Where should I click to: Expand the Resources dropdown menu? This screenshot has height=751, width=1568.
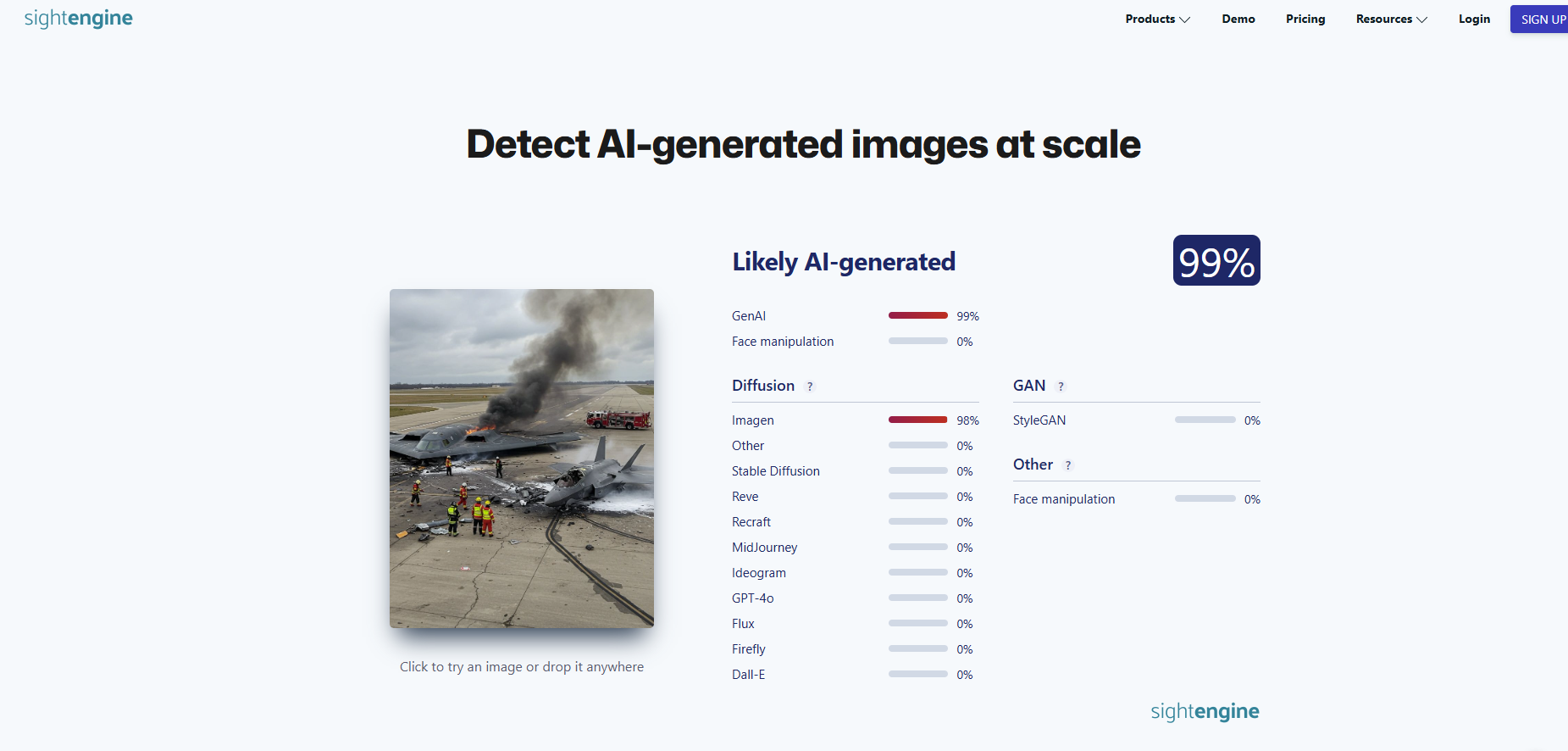pyautogui.click(x=1391, y=19)
